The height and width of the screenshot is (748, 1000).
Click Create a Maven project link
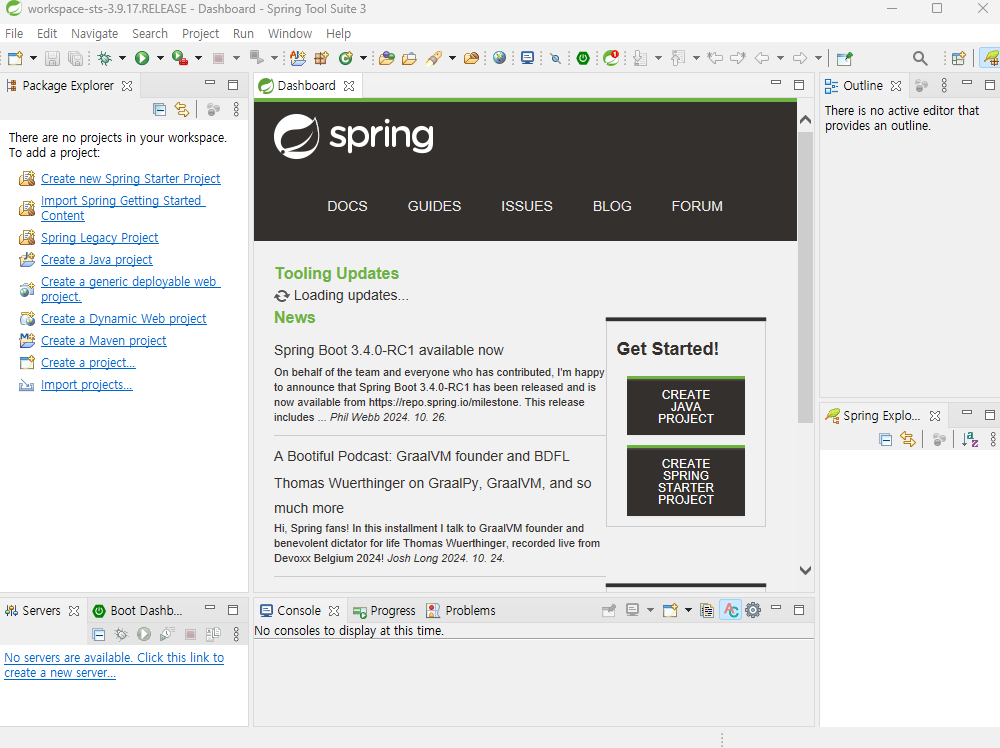(103, 341)
